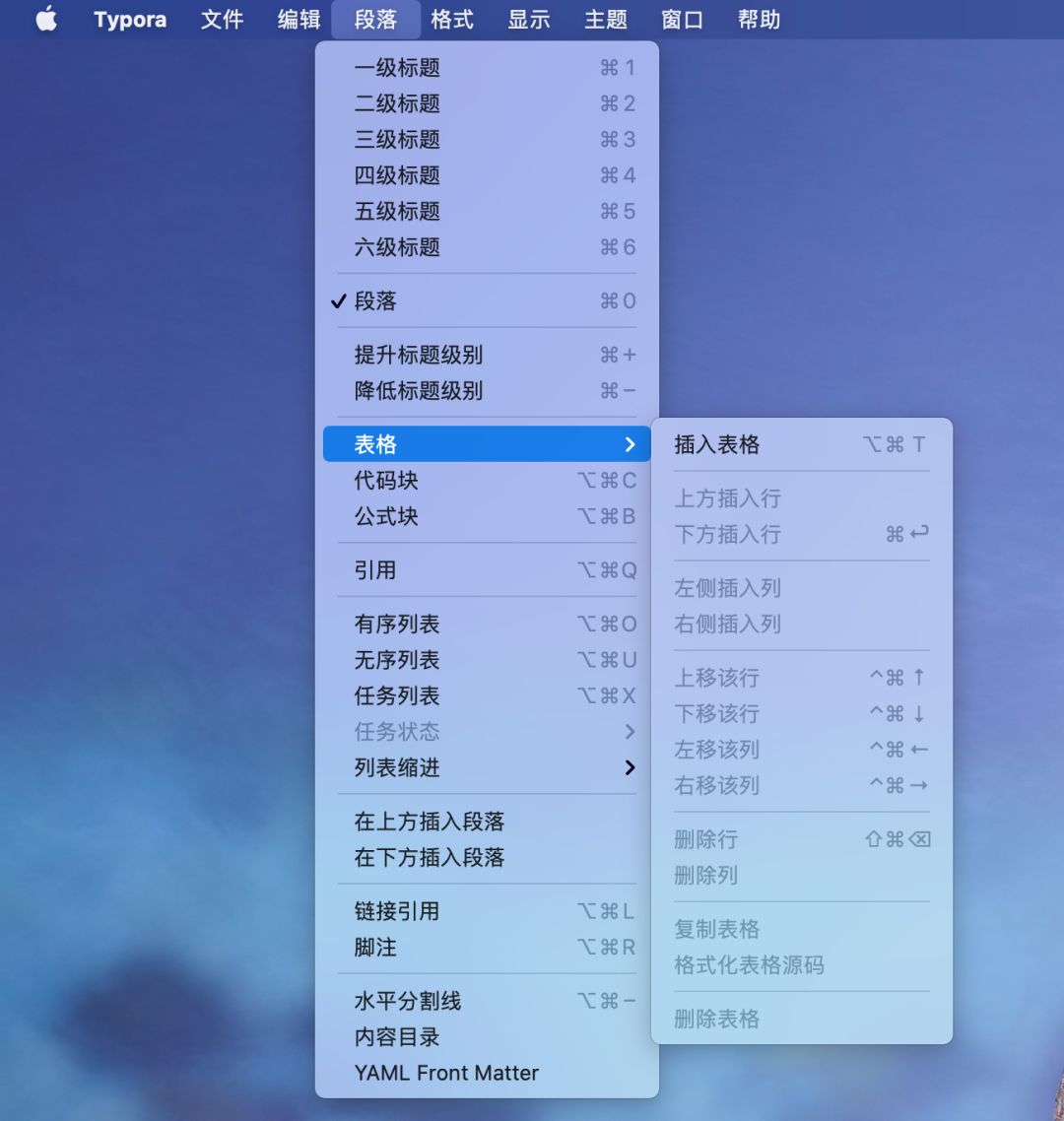Close the 段落 menu in the menu bar
Viewport: 1064px width, 1121px height.
pos(375,20)
